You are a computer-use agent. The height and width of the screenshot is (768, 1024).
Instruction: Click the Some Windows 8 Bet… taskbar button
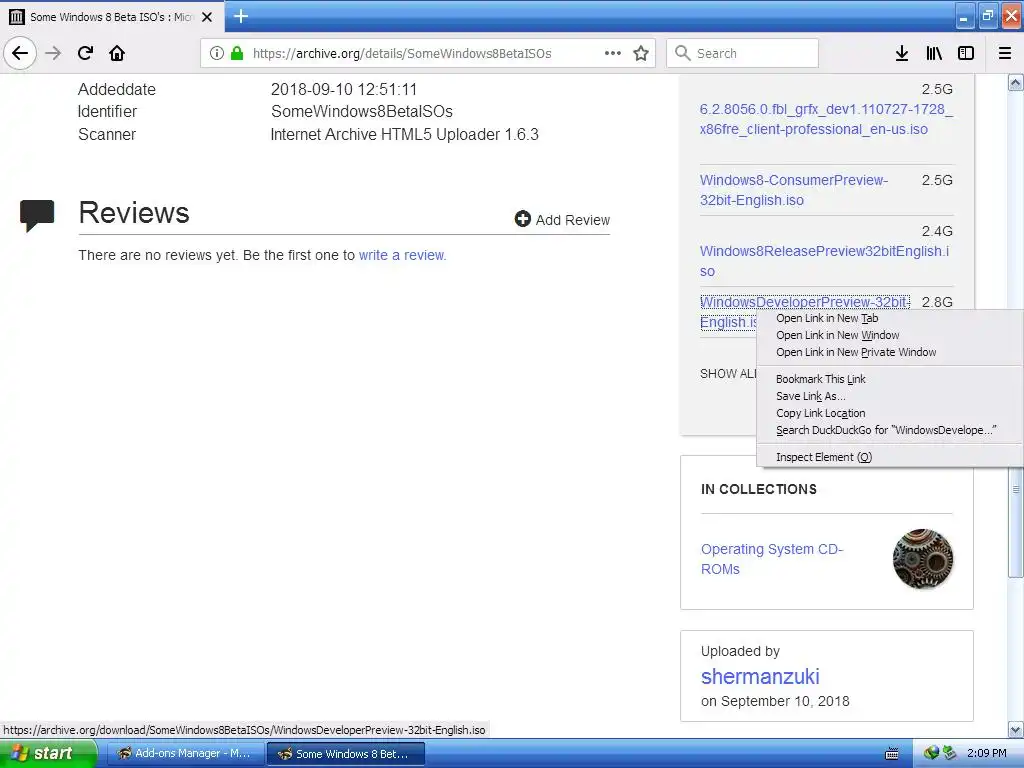click(345, 754)
